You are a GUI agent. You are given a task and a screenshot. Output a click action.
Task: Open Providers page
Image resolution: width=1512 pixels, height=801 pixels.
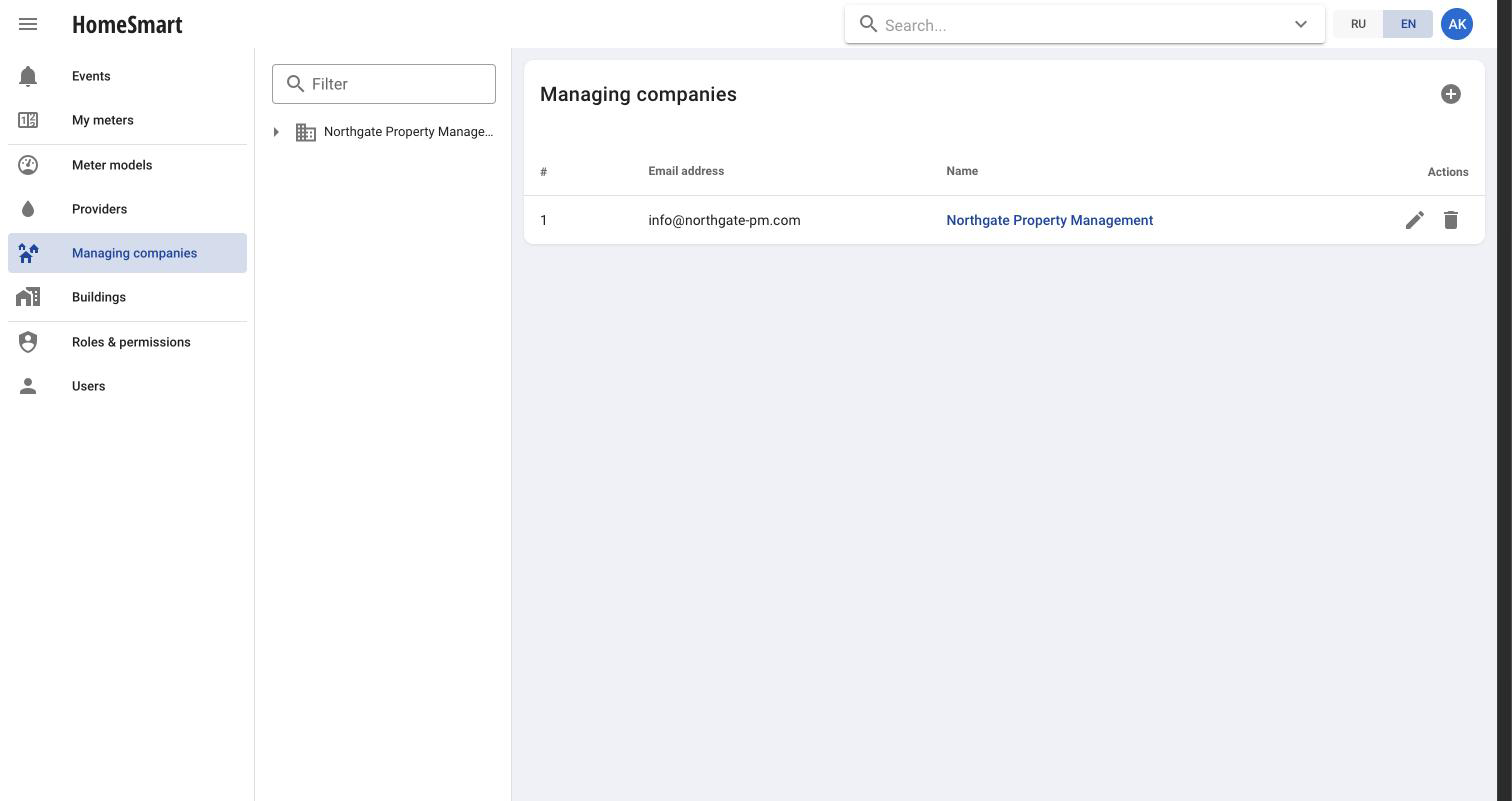click(x=127, y=209)
